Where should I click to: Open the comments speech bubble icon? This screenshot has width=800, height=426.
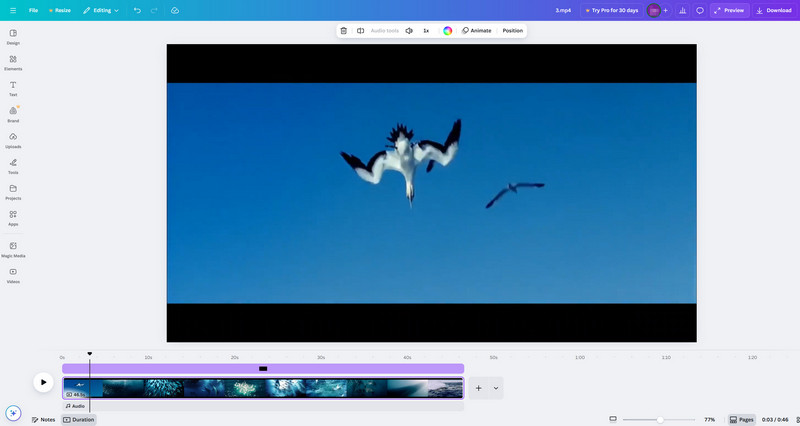click(700, 10)
